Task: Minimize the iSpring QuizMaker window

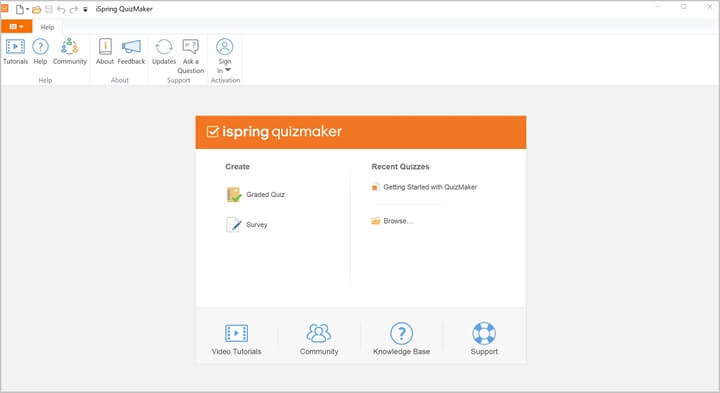Action: (658, 6)
